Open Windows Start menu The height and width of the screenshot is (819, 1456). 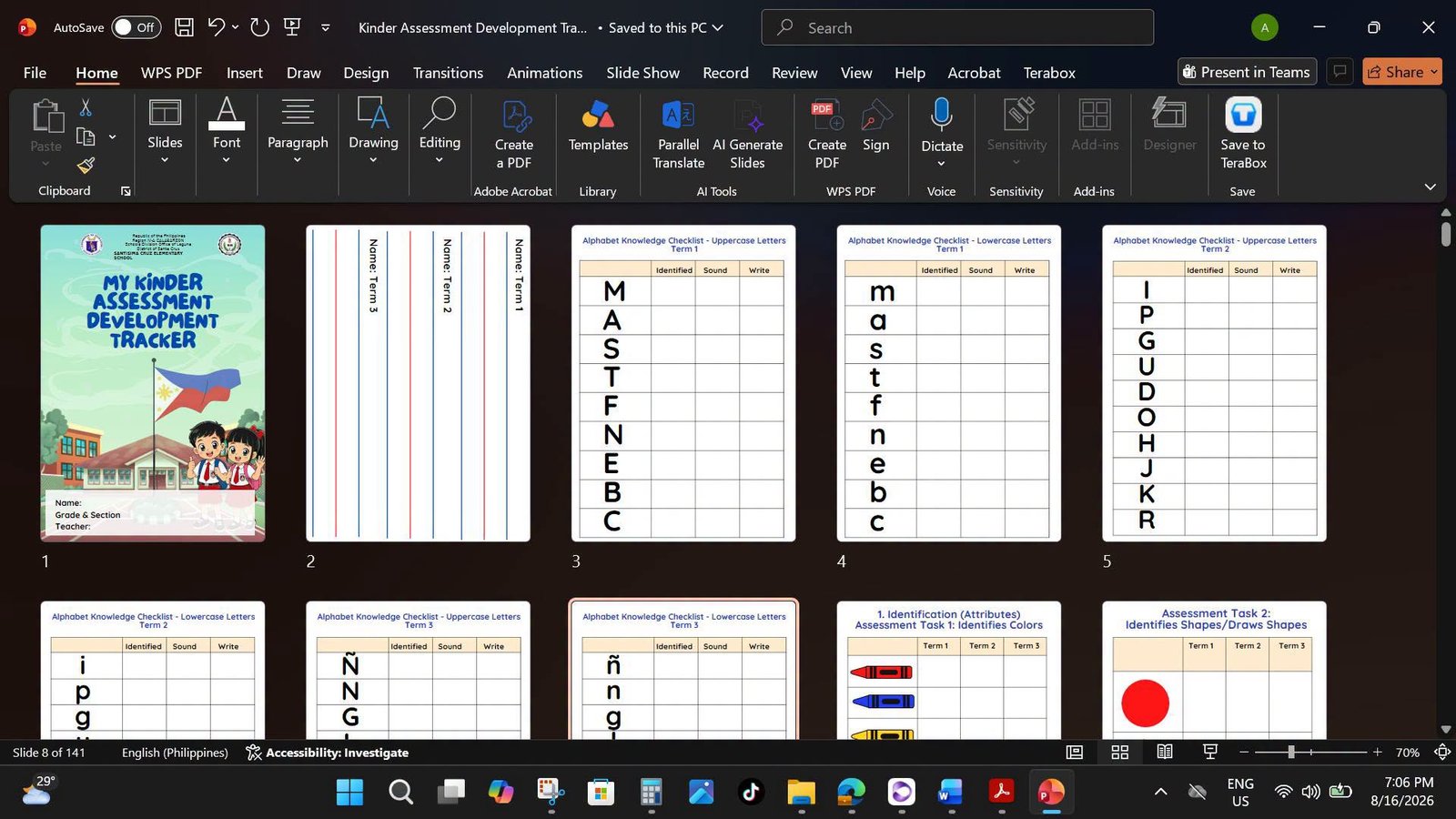[349, 792]
